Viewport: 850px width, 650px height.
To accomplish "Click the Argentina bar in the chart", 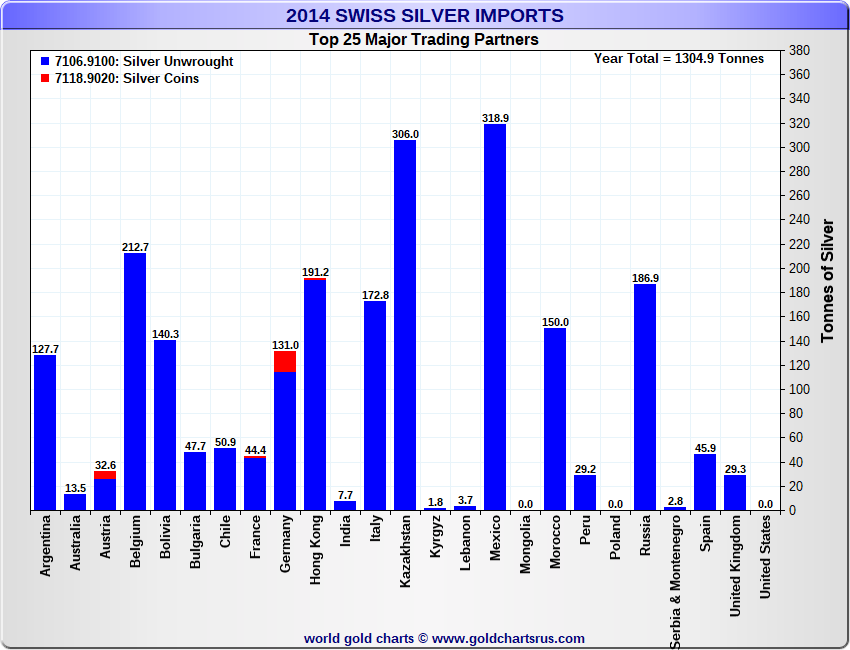I will (45, 433).
